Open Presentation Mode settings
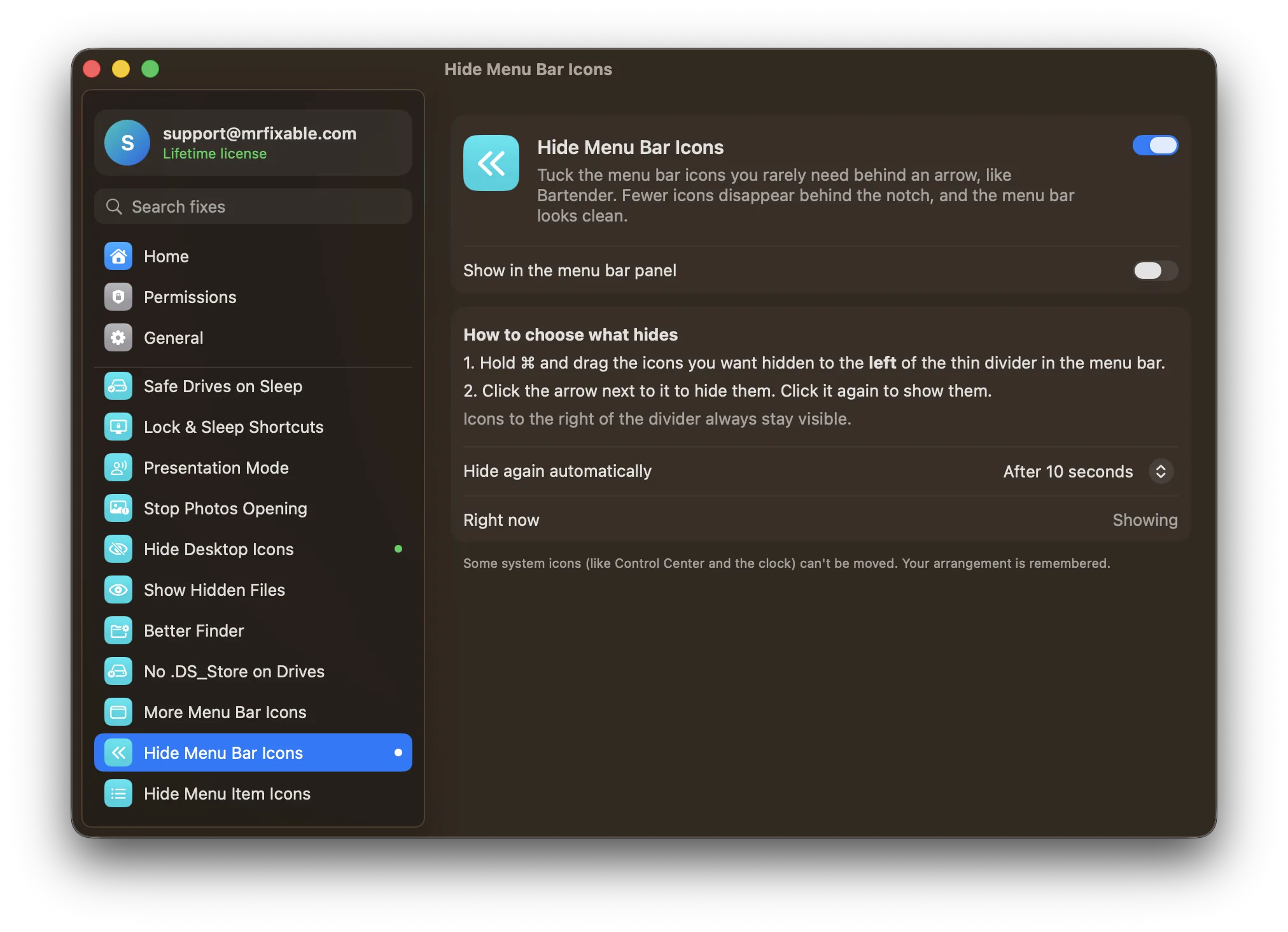The width and height of the screenshot is (1288, 932). pos(253,467)
